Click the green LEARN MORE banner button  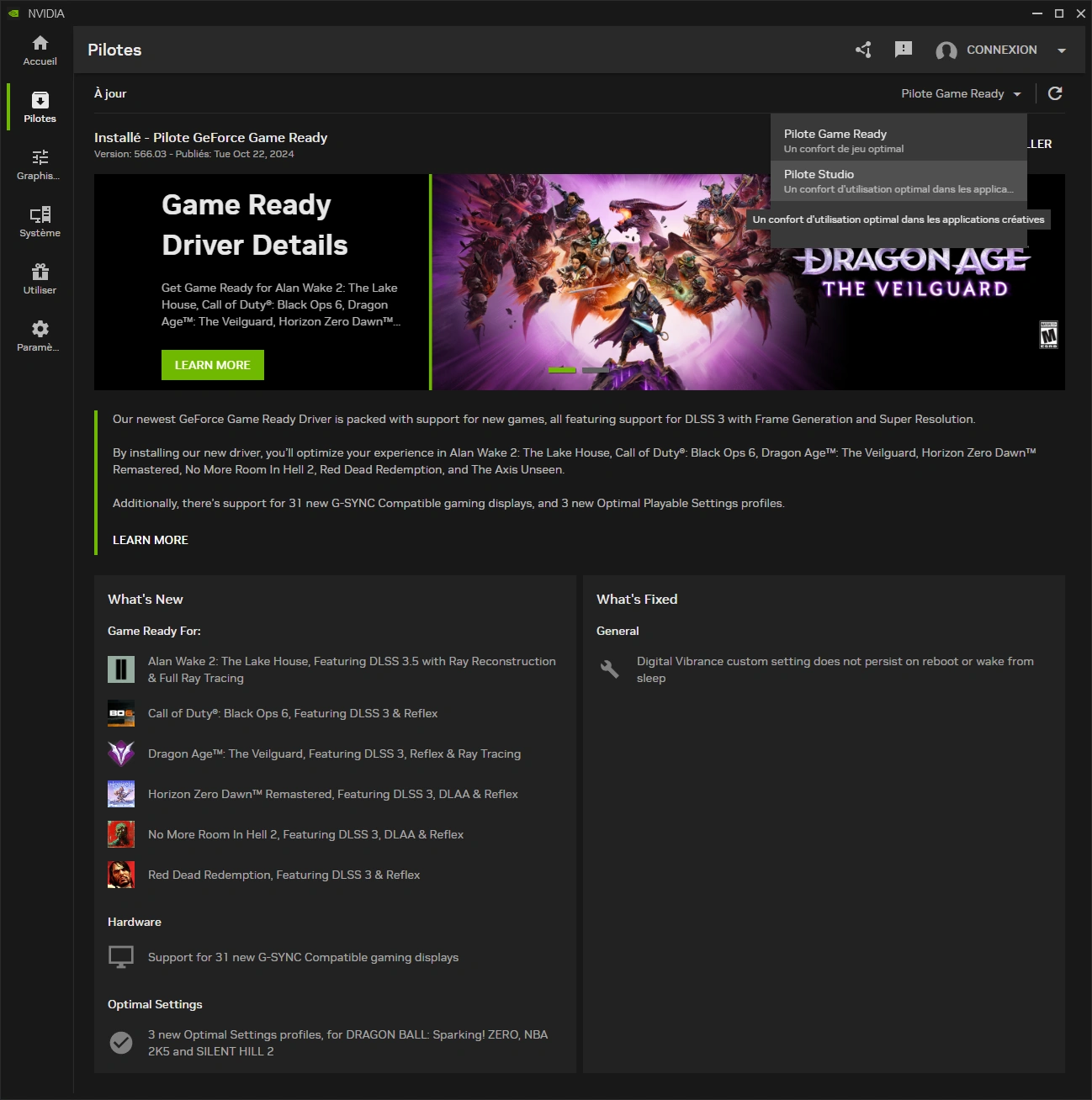213,365
